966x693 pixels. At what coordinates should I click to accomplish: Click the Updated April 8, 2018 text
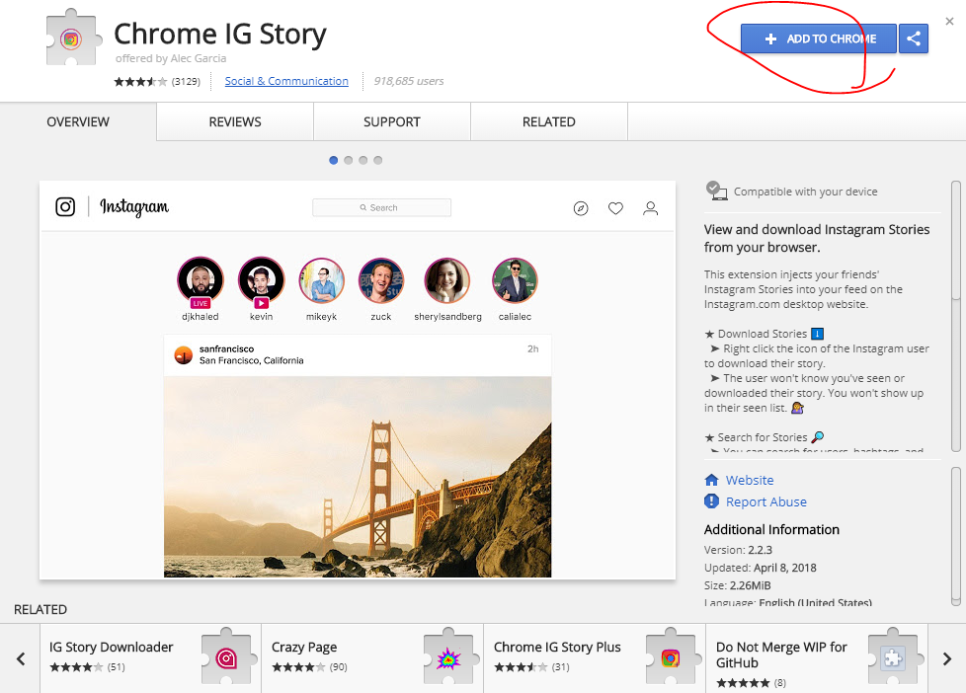pos(760,568)
